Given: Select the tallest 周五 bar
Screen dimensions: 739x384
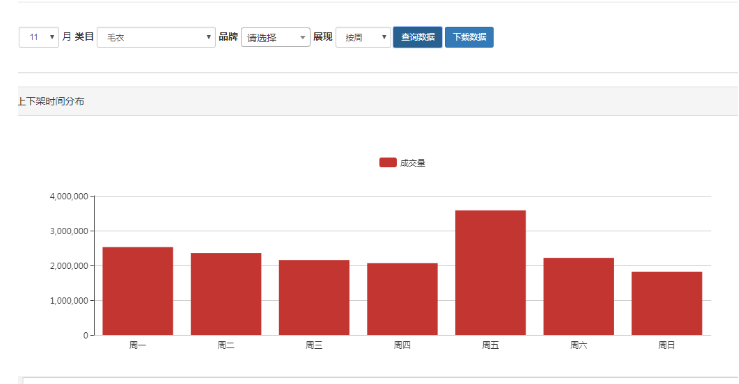Looking at the screenshot, I should pyautogui.click(x=490, y=273).
